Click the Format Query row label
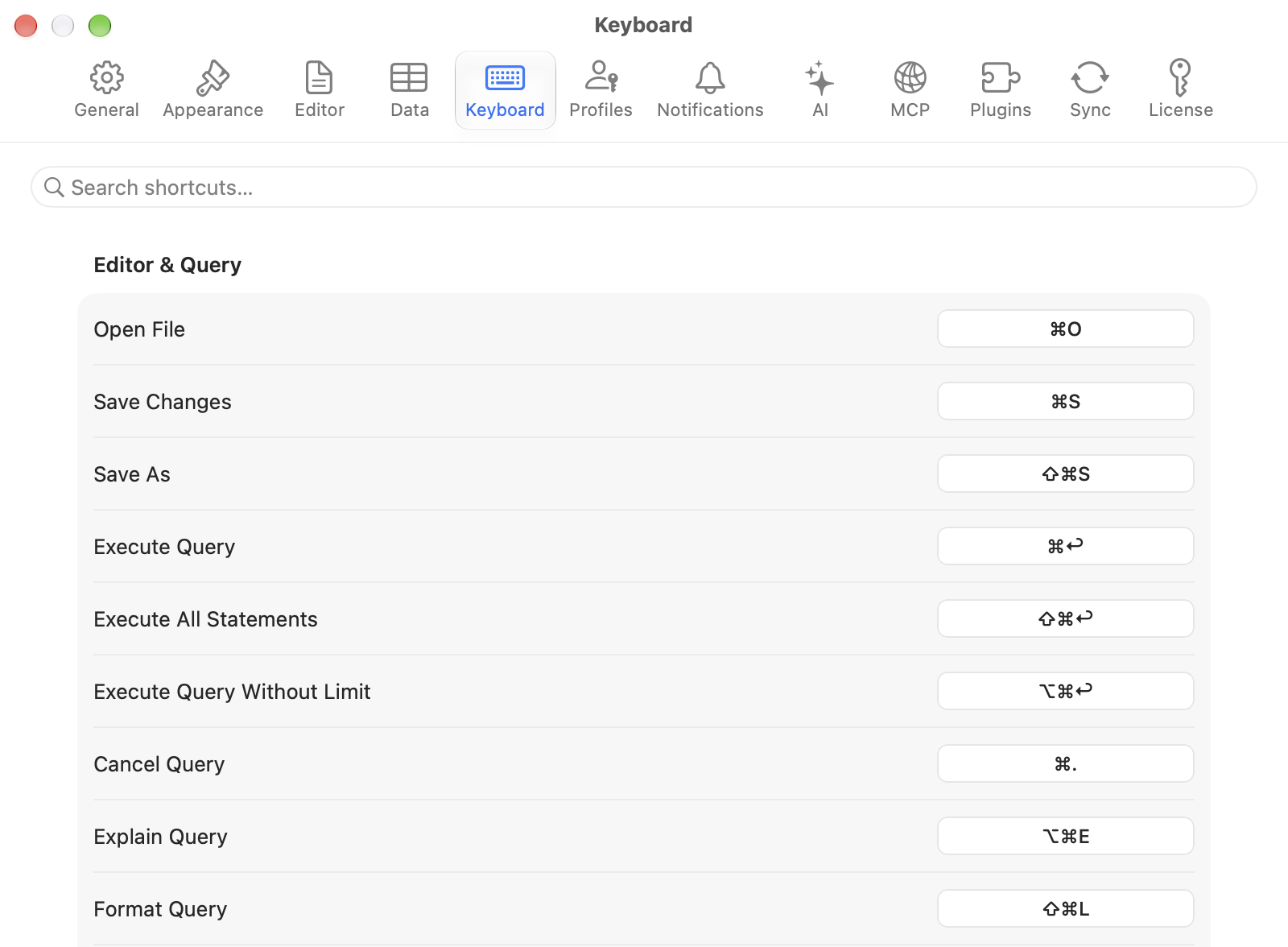Viewport: 1288px width, 947px height. [x=160, y=909]
